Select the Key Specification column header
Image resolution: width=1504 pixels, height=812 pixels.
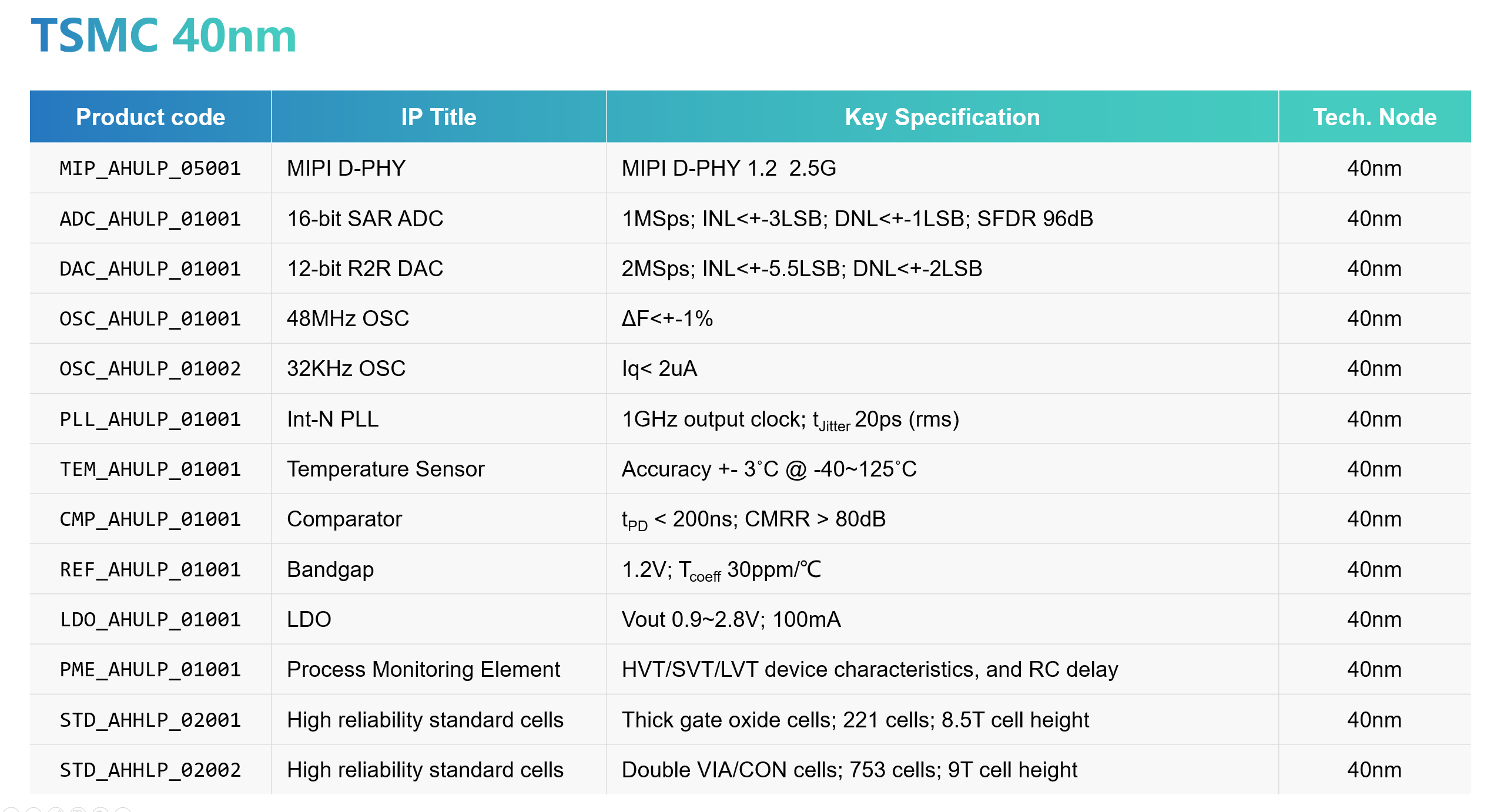pos(942,117)
